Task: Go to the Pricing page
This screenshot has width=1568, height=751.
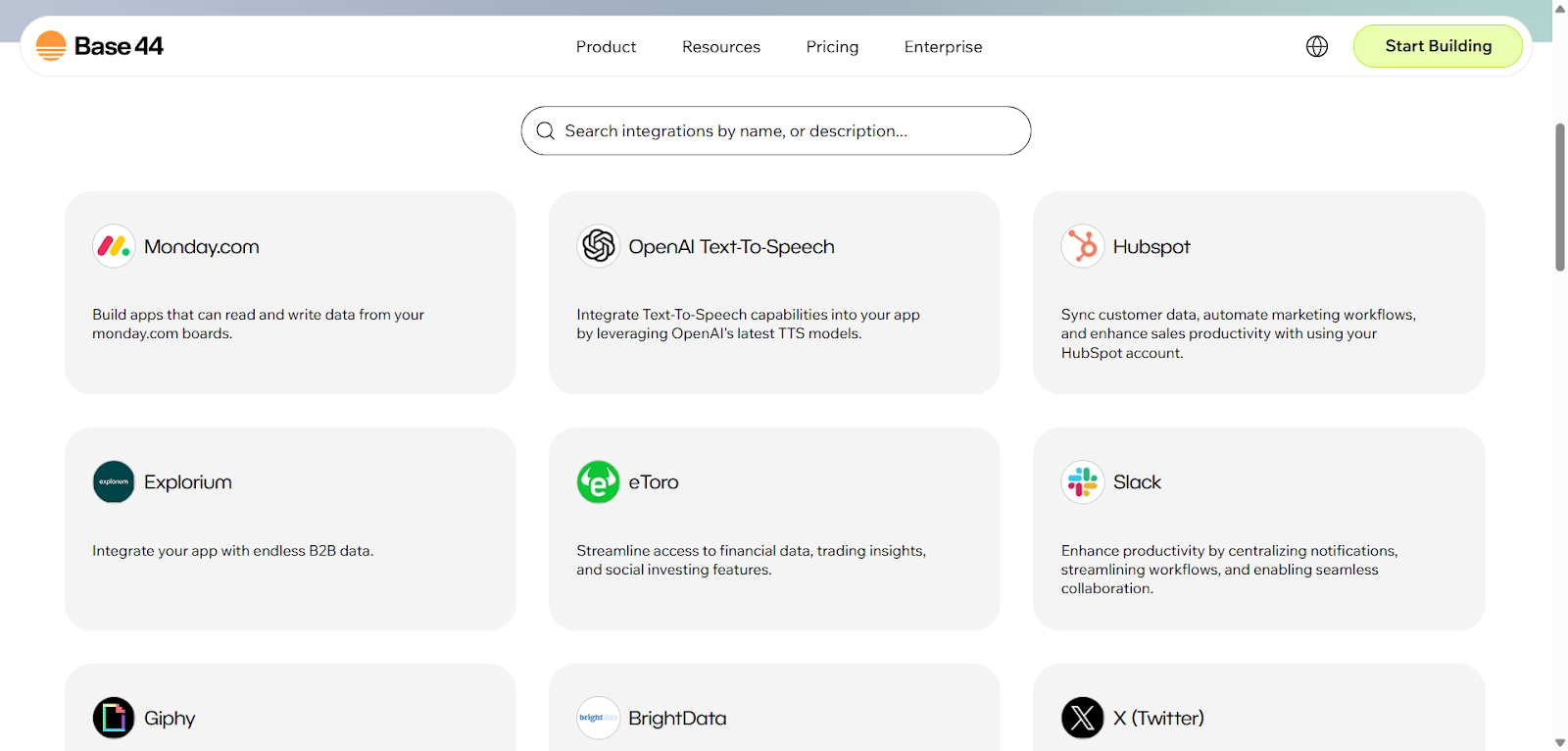Action: pos(832,47)
